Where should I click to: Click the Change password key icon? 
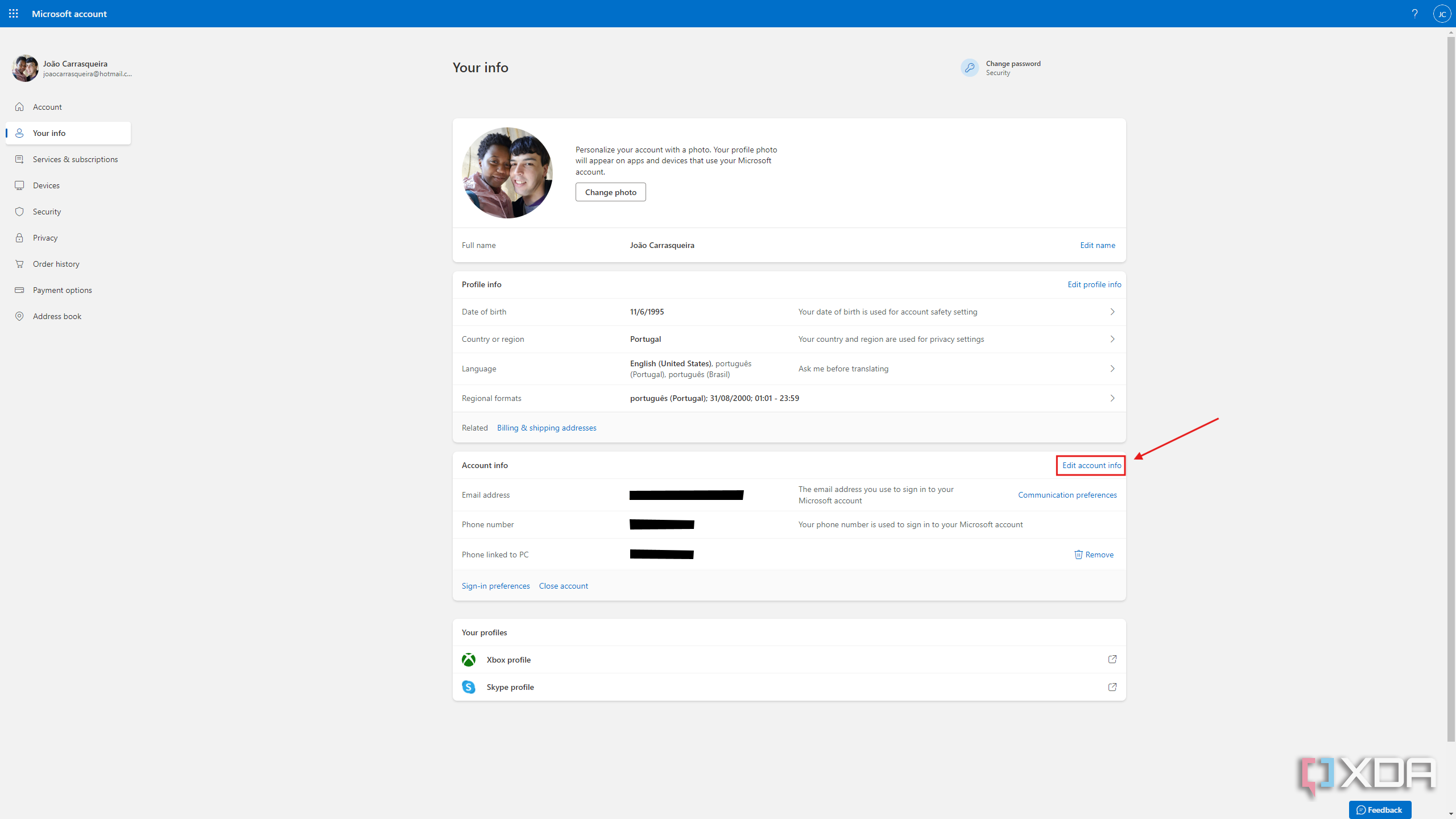[x=969, y=68]
